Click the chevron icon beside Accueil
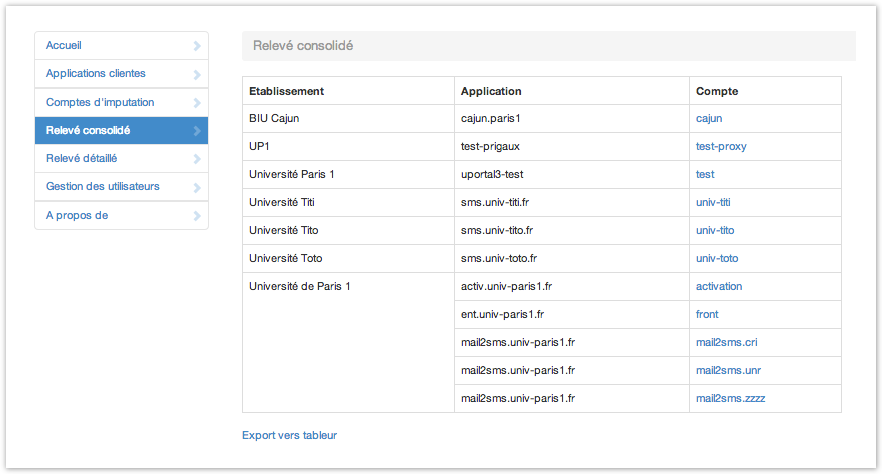The image size is (882, 474). coord(197,46)
